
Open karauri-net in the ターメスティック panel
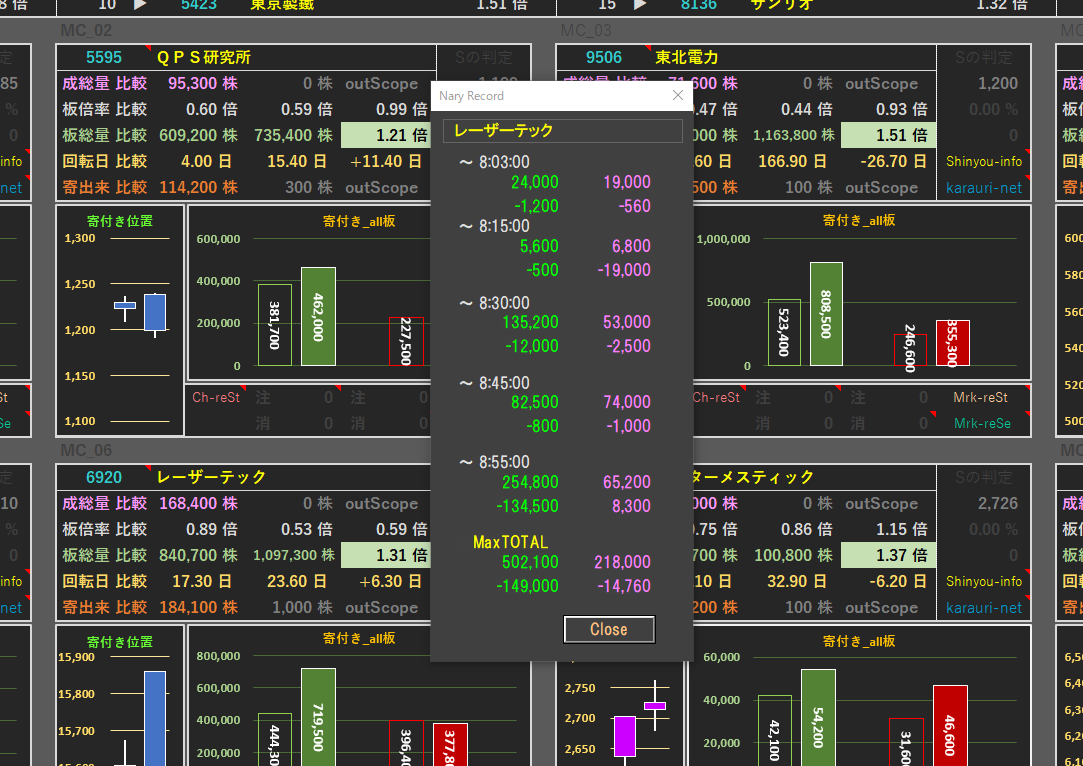pos(983,607)
